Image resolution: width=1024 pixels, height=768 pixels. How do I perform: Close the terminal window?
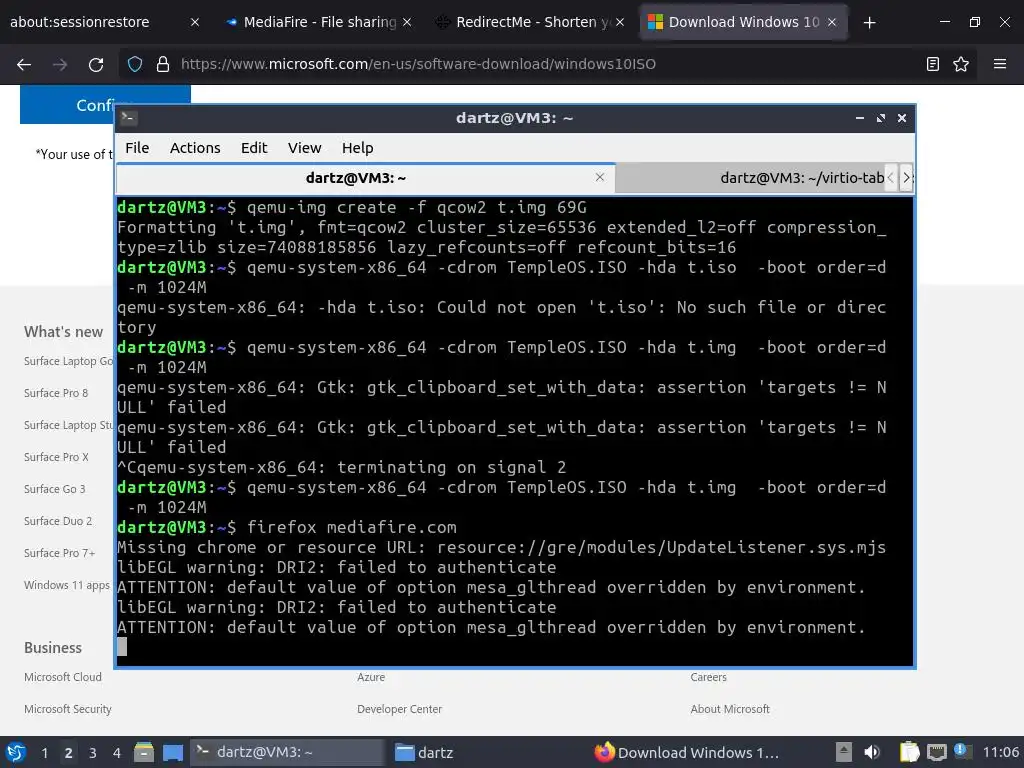[902, 118]
